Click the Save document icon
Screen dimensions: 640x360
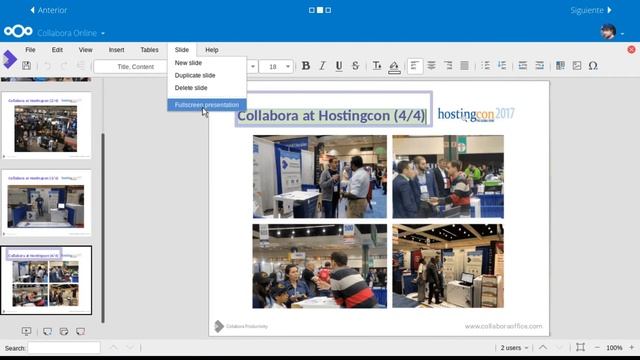point(27,65)
